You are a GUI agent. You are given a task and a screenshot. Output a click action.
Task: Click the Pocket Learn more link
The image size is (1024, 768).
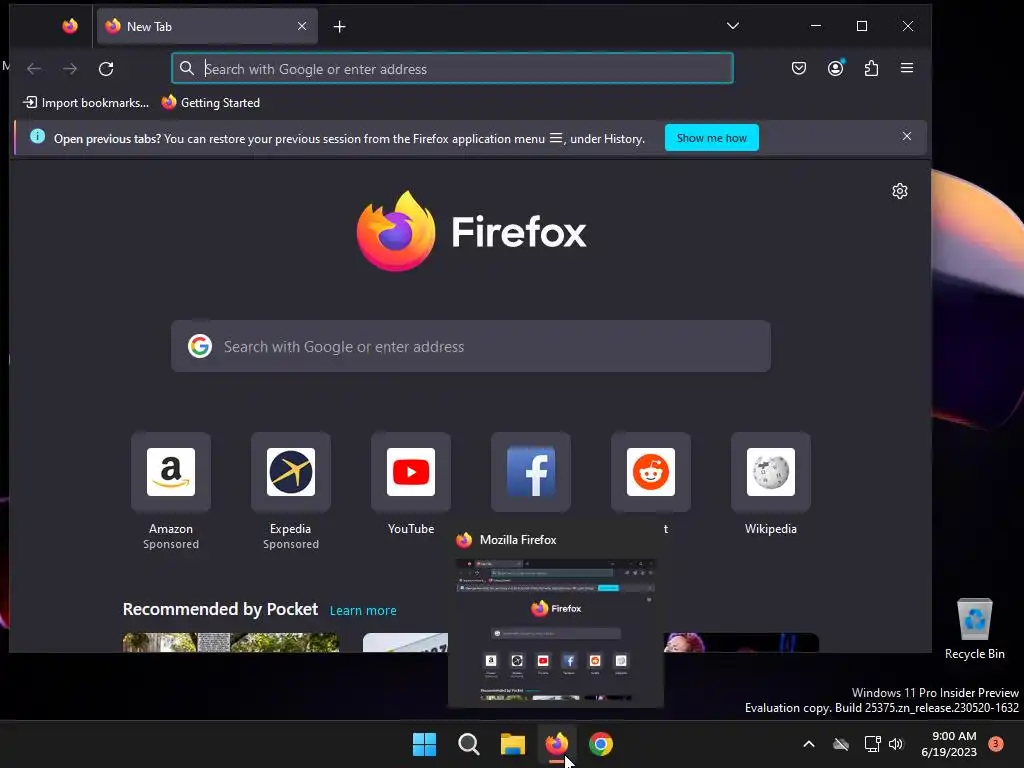pyautogui.click(x=363, y=610)
